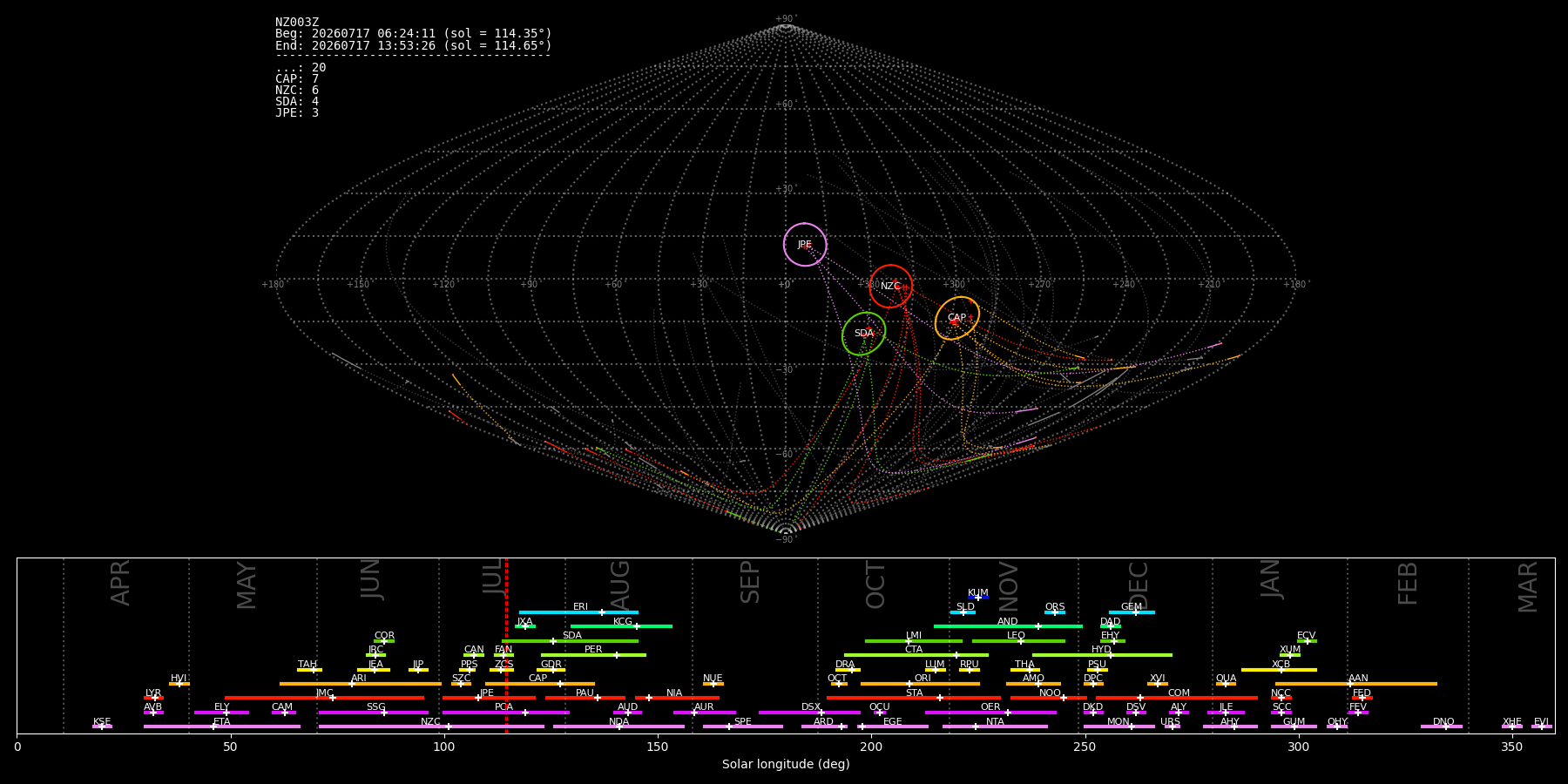1568x784 pixels.
Task: Select the NZ003Z station title text
Action: pyautogui.click(x=297, y=22)
